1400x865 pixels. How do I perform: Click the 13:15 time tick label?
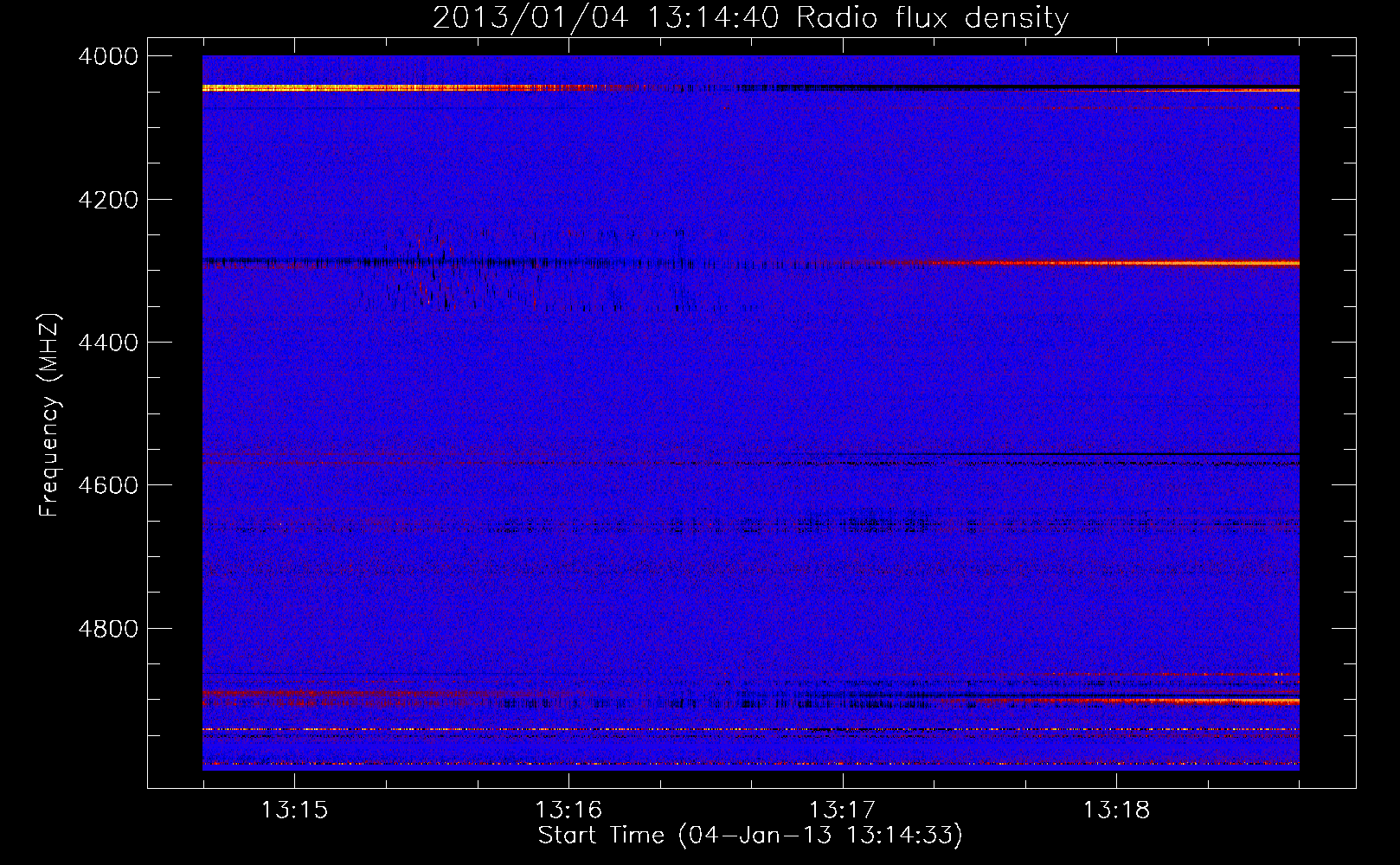click(295, 811)
